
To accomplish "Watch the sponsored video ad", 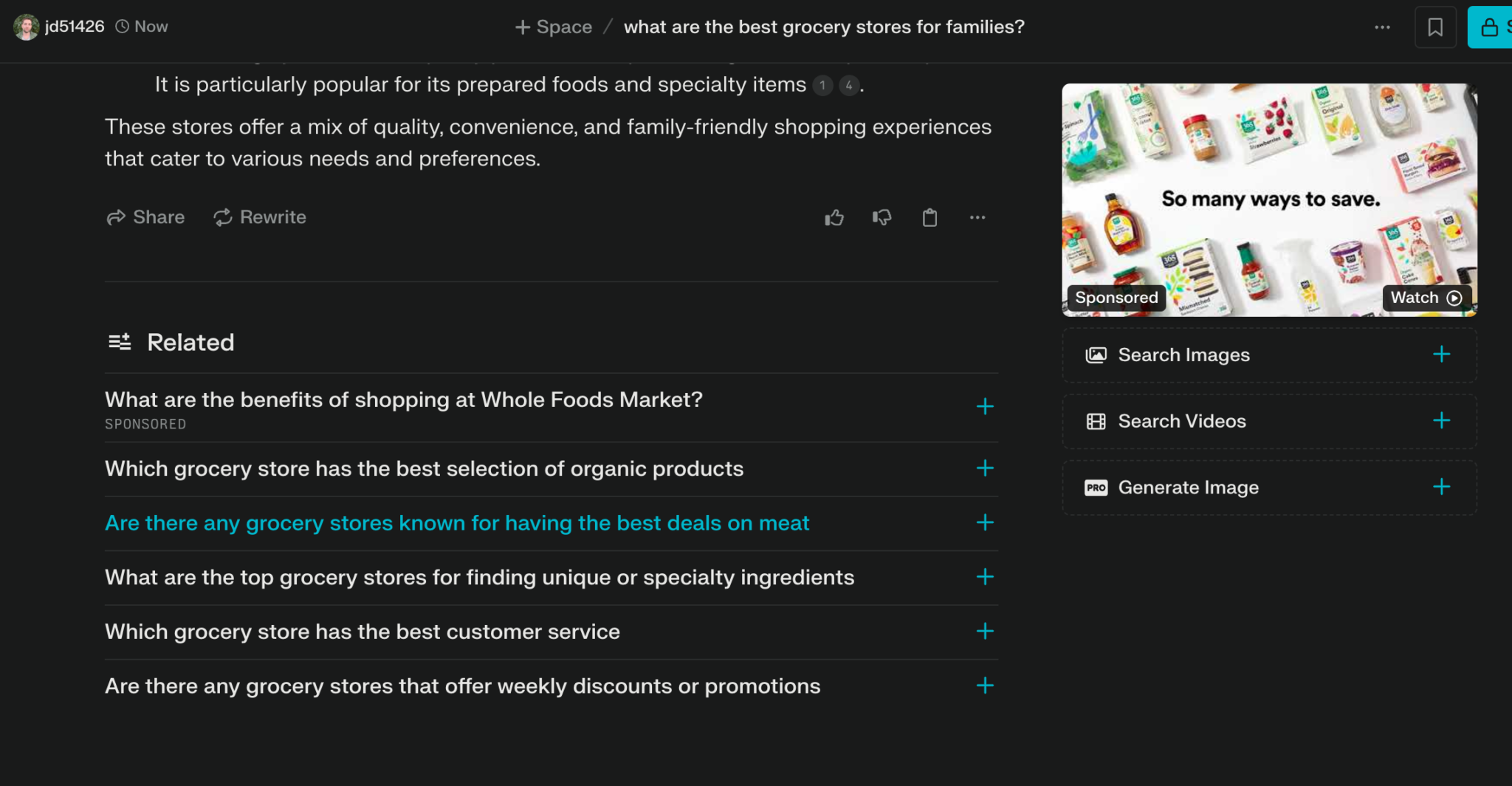I will click(x=1426, y=298).
